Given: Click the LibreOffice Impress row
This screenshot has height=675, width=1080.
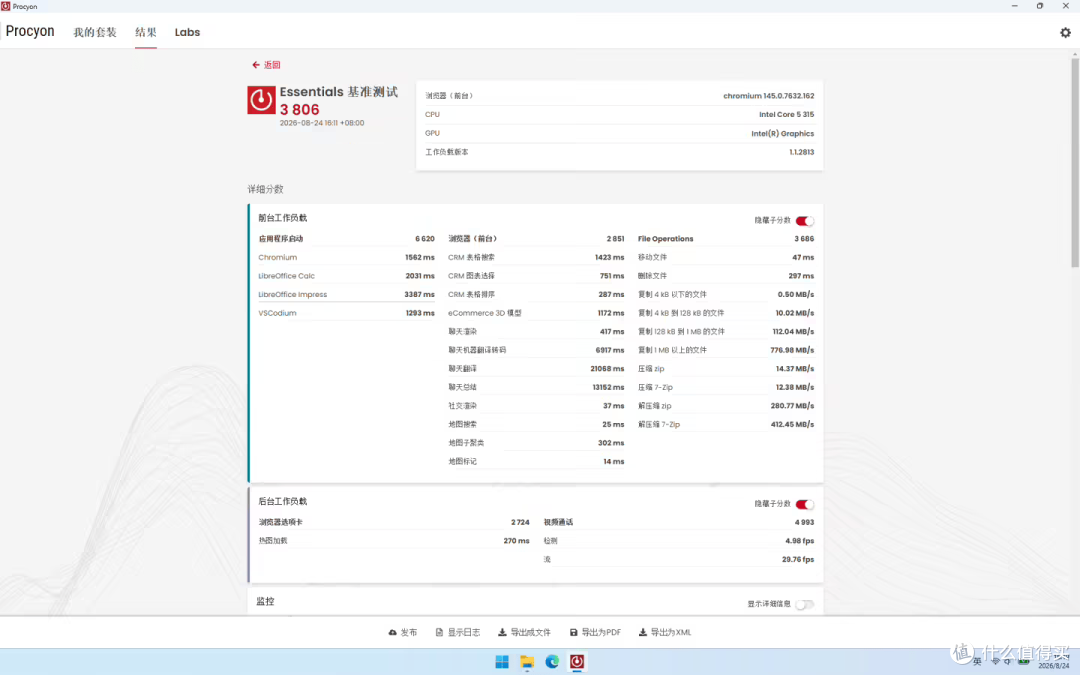Looking at the screenshot, I should [346, 295].
